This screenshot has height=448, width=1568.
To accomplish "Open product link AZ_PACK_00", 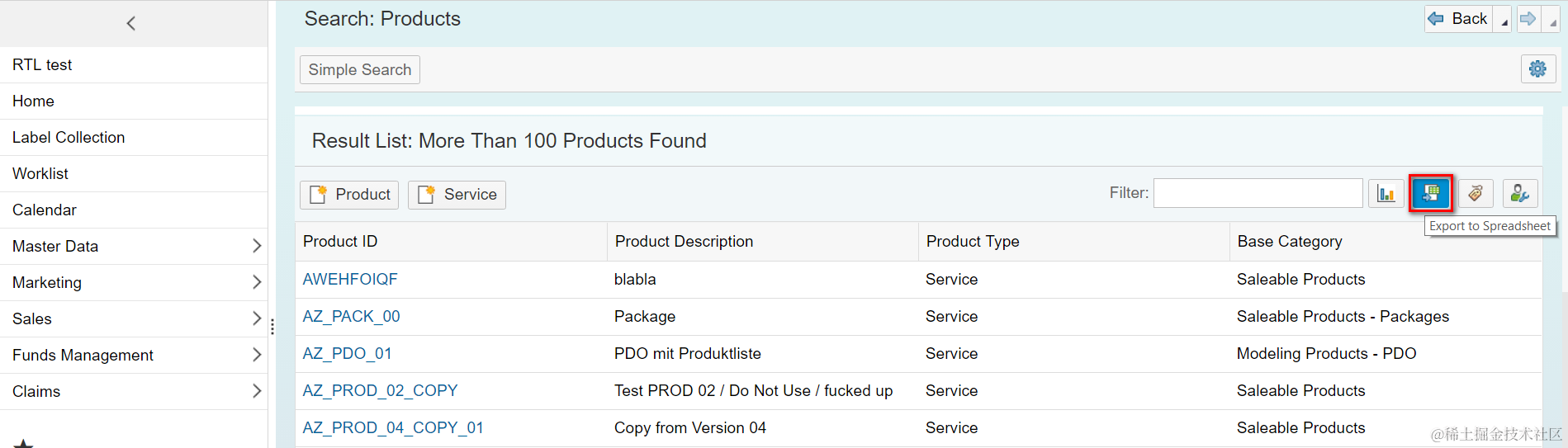I will [x=351, y=317].
